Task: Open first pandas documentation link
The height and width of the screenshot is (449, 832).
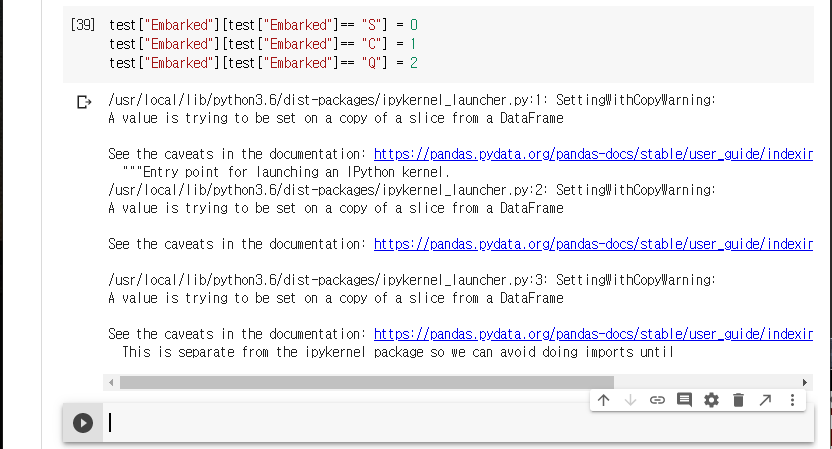Action: pyautogui.click(x=590, y=154)
